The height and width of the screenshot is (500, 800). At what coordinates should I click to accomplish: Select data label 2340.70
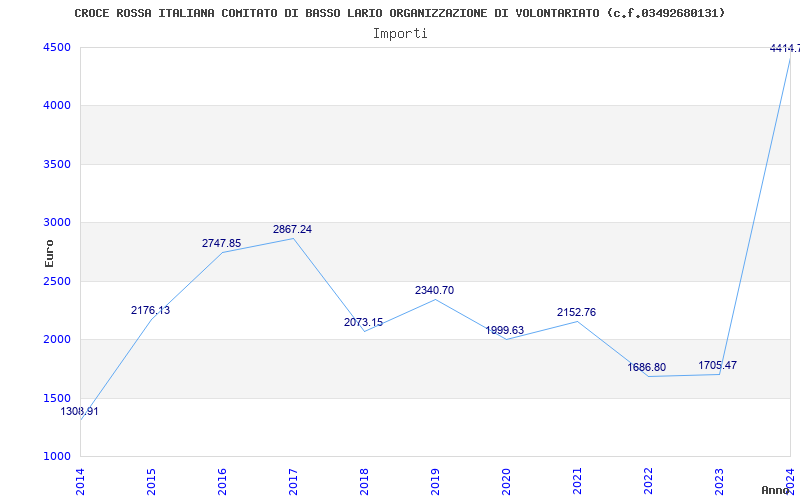pyautogui.click(x=434, y=290)
